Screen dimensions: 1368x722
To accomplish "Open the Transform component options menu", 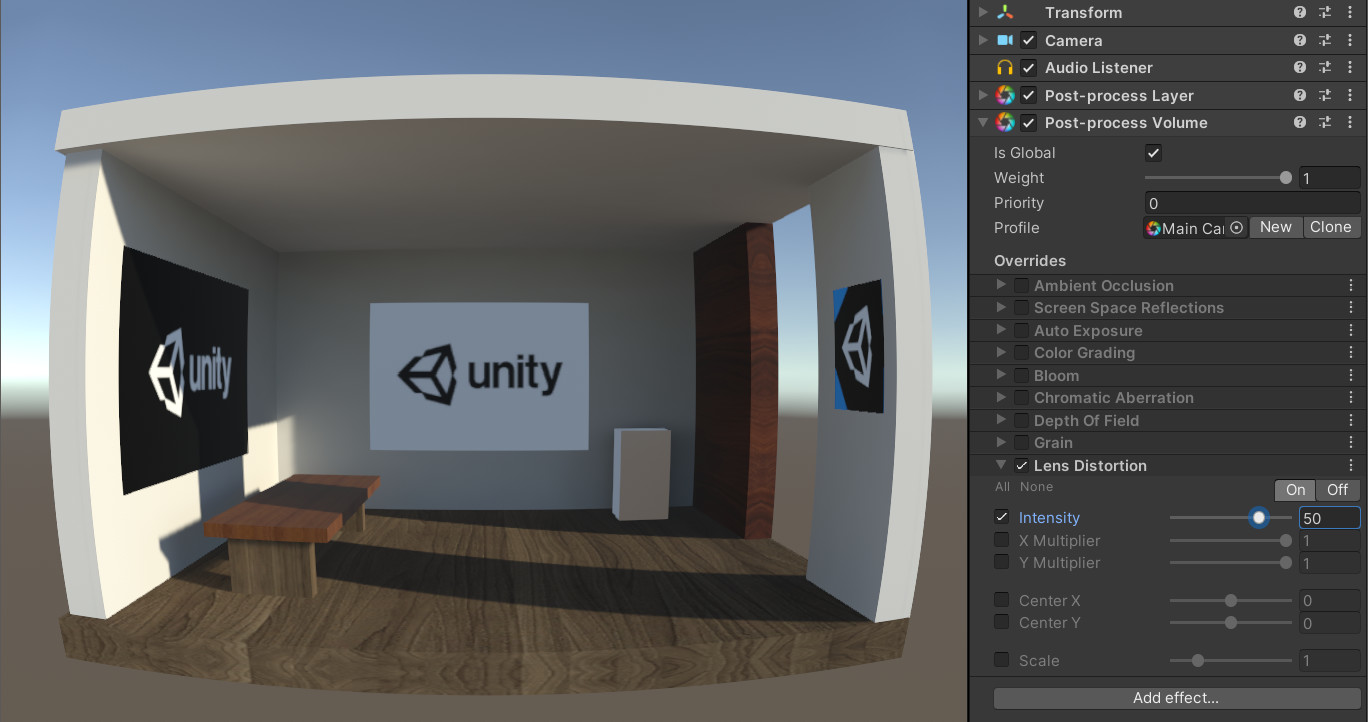I will (1351, 13).
